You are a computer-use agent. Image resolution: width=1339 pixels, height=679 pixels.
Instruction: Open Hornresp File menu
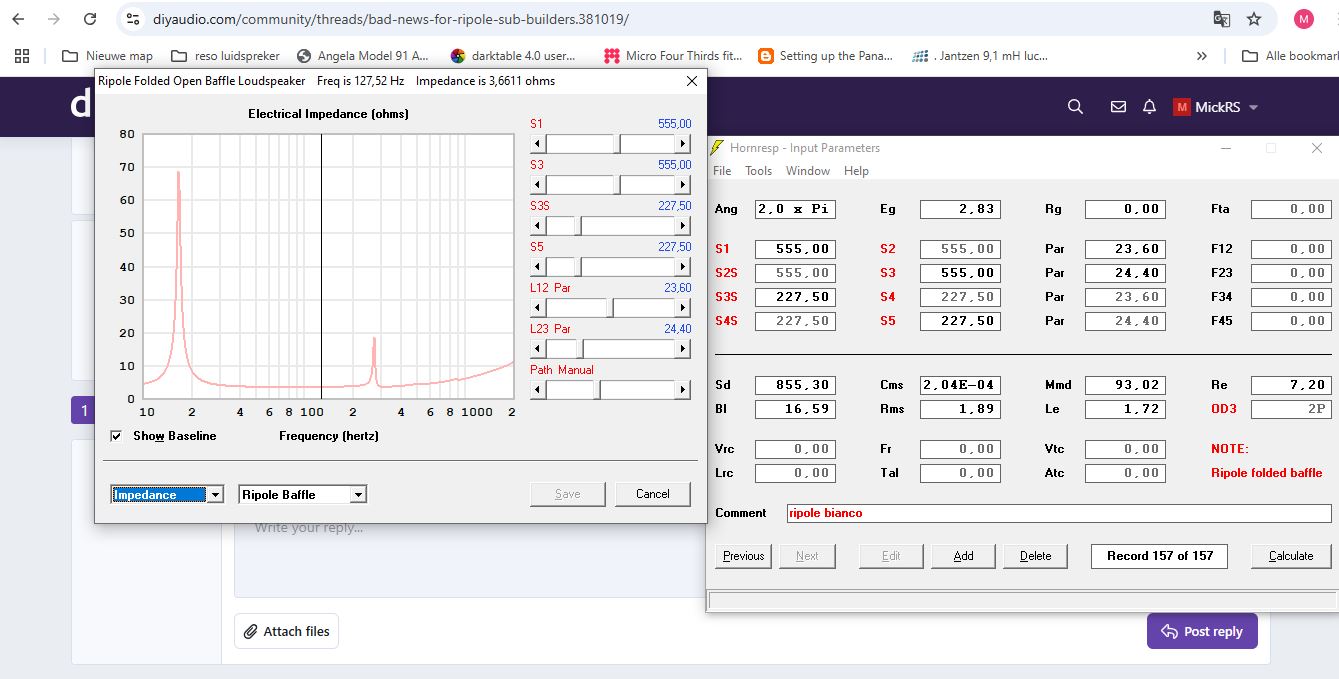(722, 171)
